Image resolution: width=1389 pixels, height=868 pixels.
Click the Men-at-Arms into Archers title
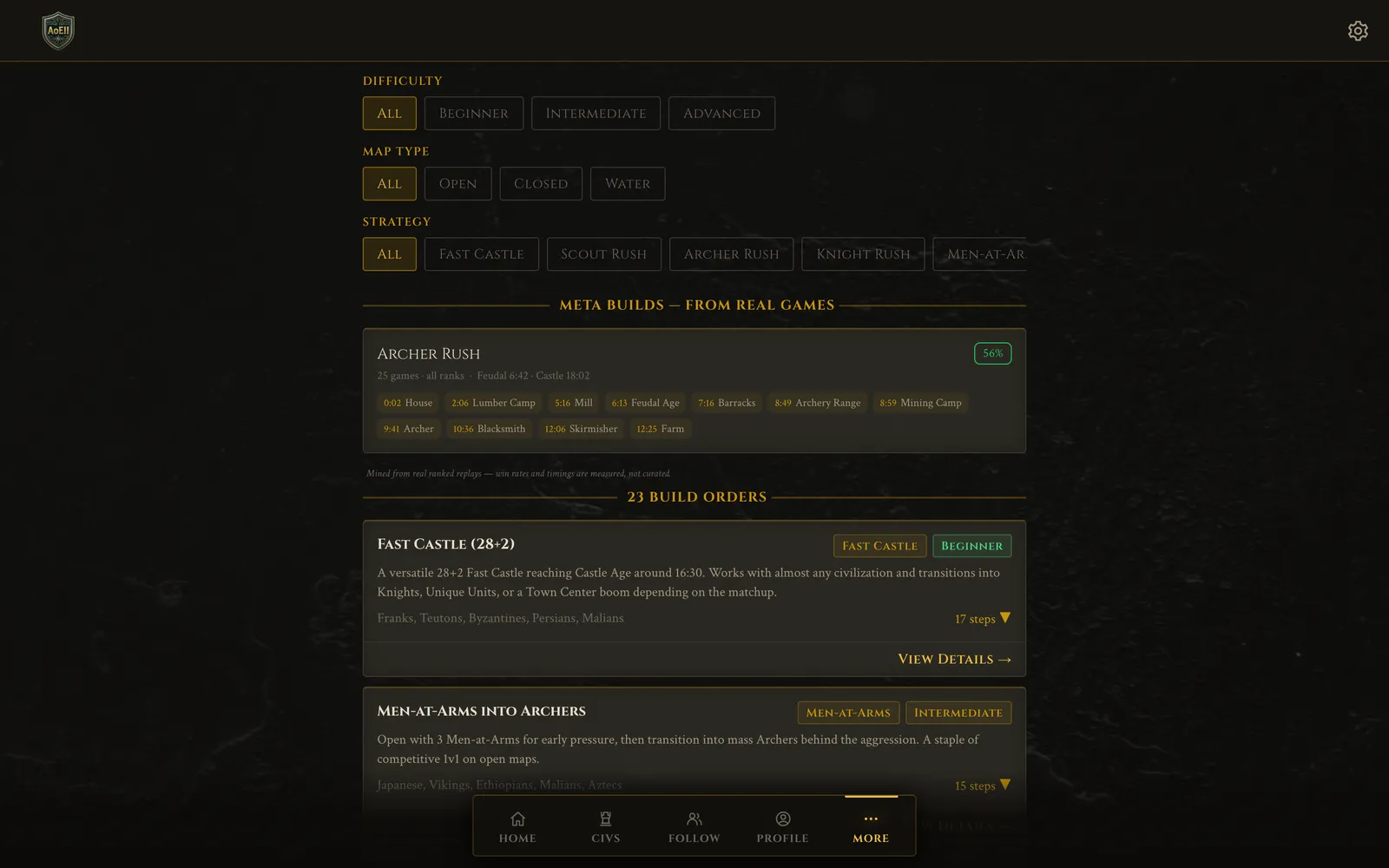[481, 711]
